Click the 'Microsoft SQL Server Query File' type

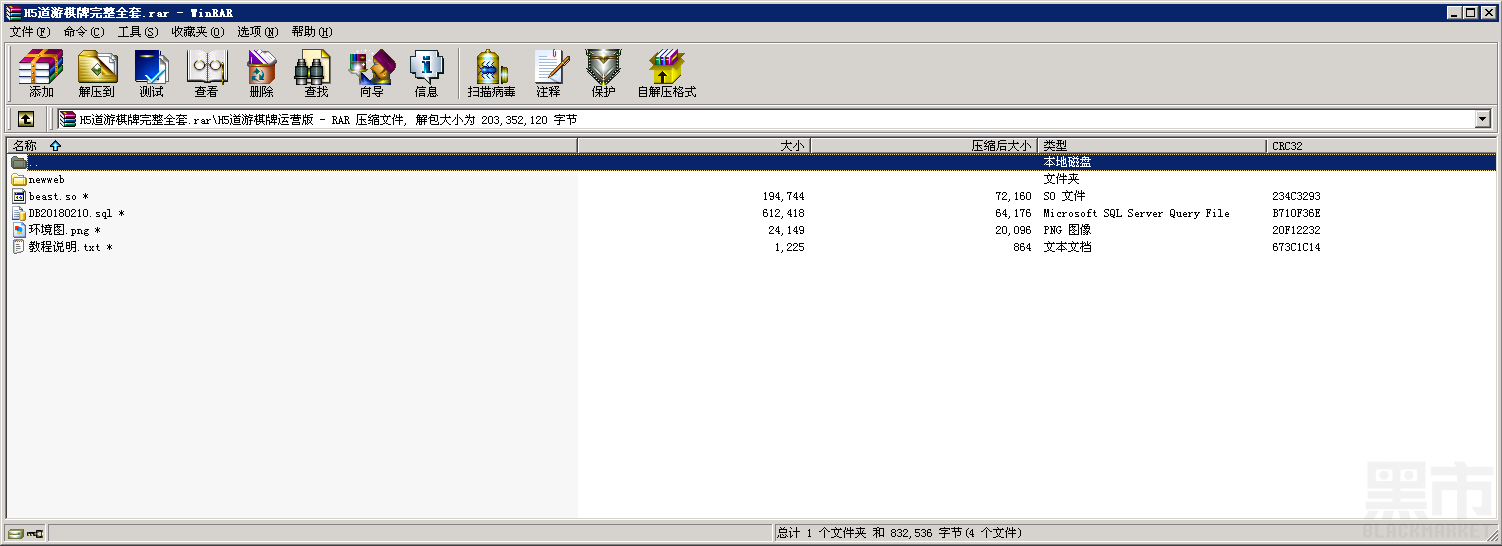pyautogui.click(x=1136, y=214)
